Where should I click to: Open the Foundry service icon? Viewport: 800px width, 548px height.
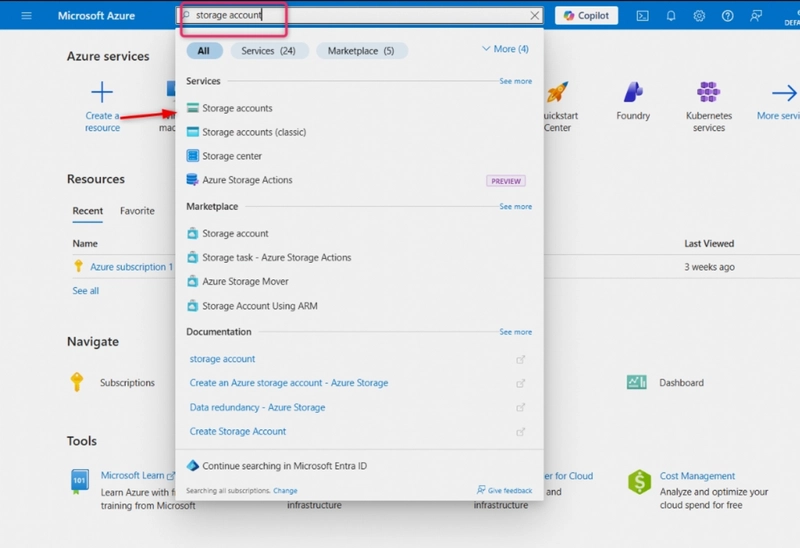click(633, 94)
